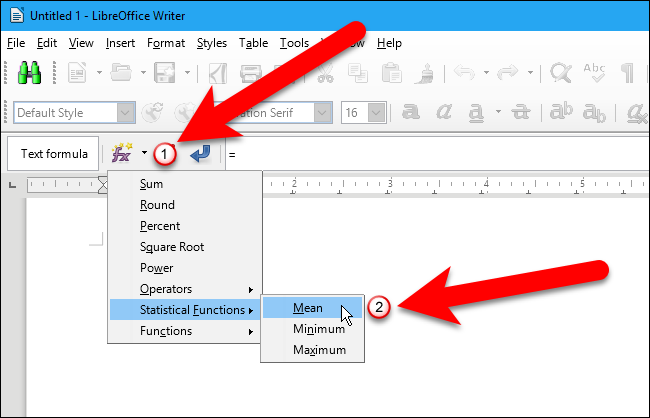
Task: Click the LibreOffice Writer document icon in title bar
Action: click(17, 15)
